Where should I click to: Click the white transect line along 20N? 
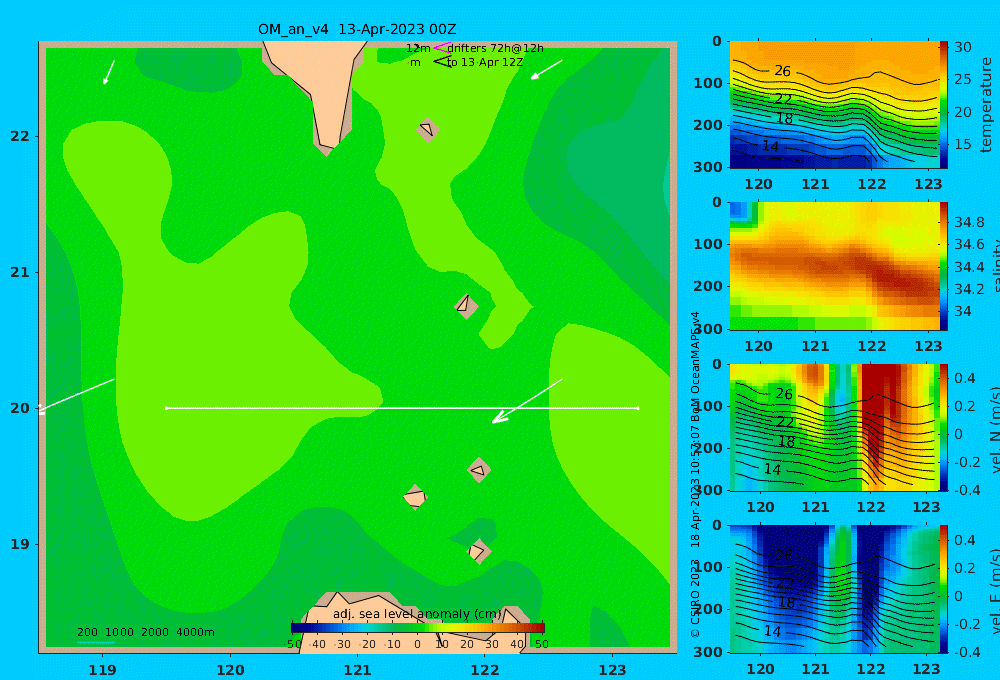coord(402,408)
